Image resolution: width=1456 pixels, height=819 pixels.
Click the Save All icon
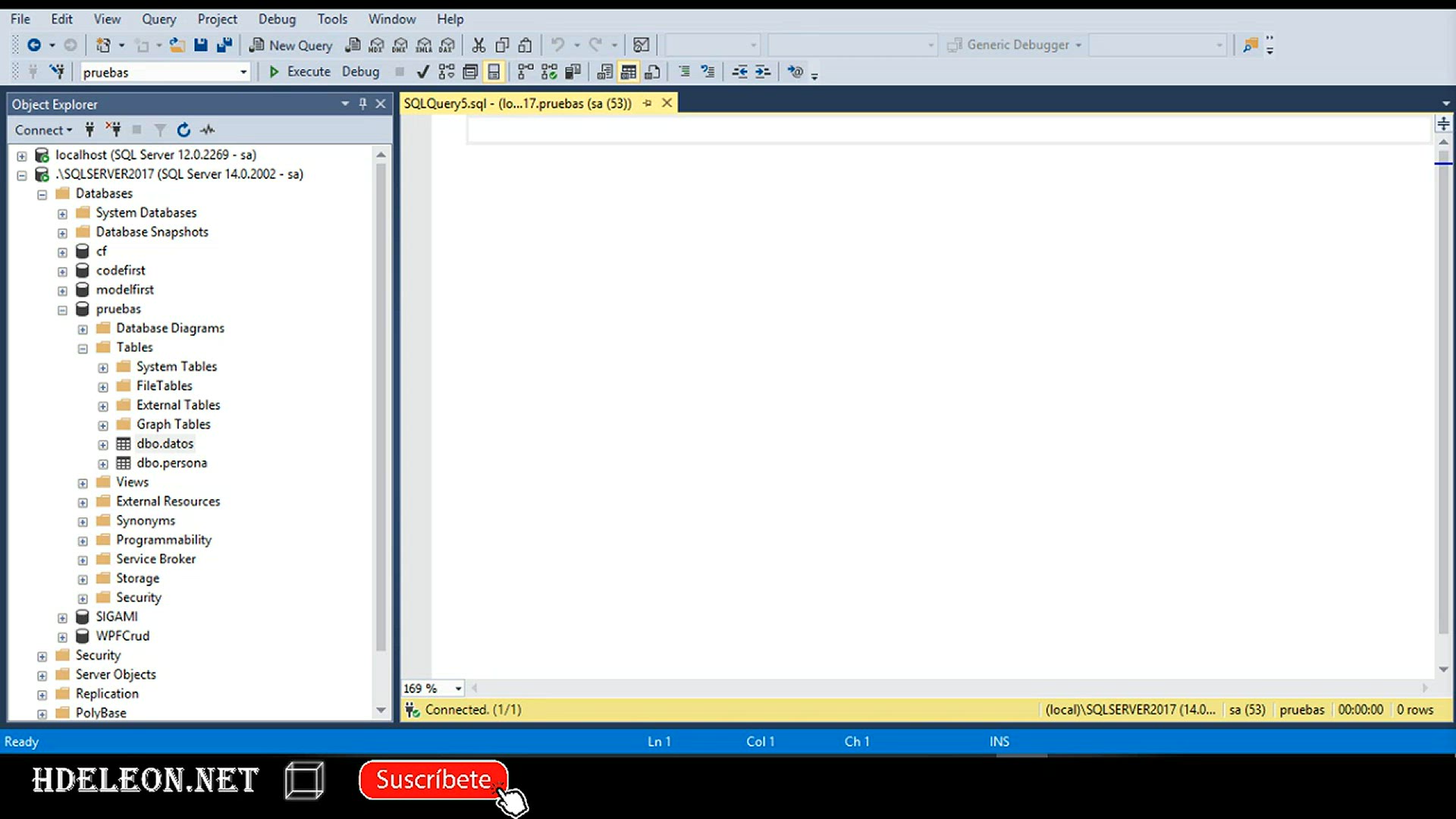pos(224,45)
